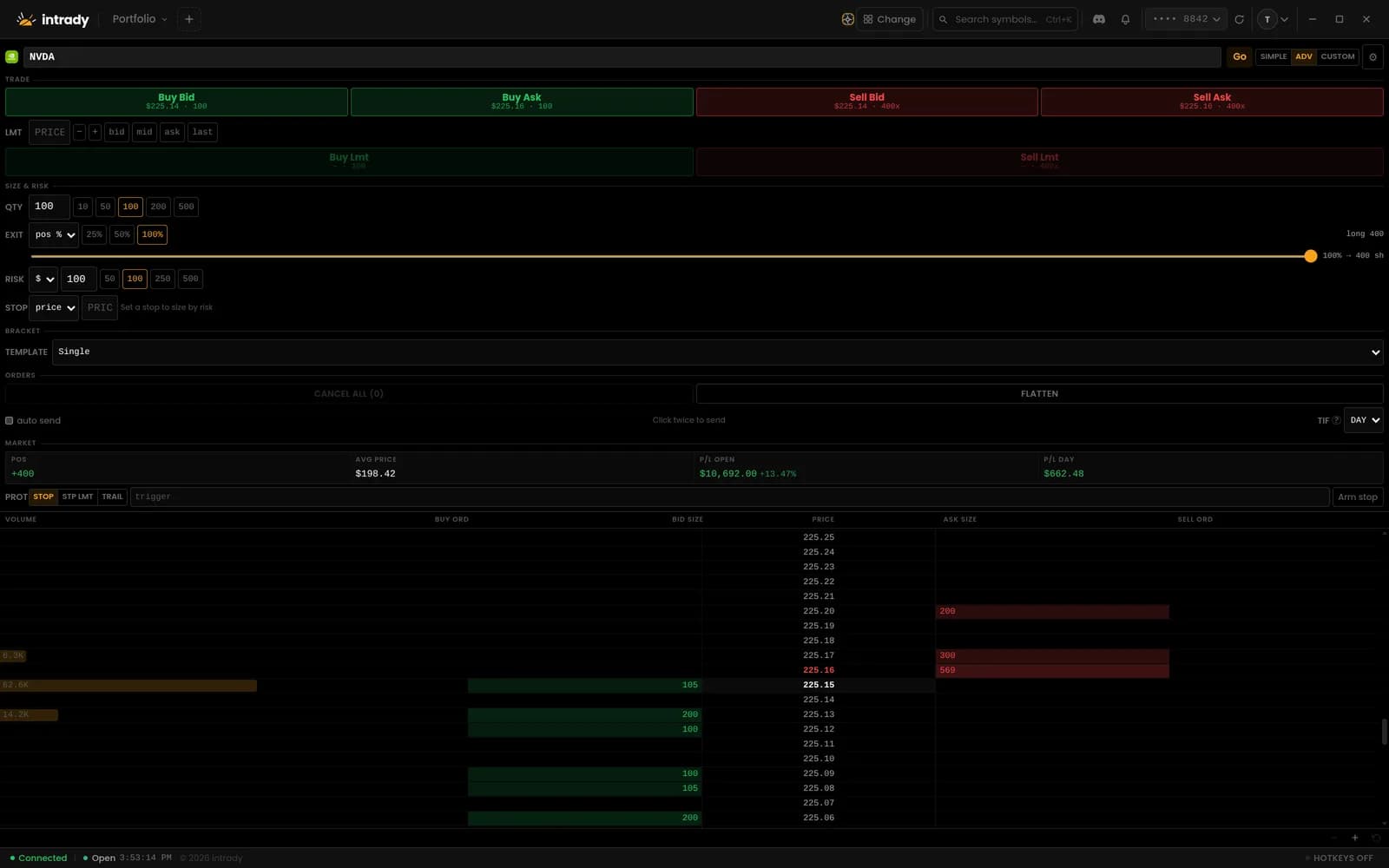Click the NVDA green symbol logo
The height and width of the screenshot is (868, 1389).
[11, 56]
